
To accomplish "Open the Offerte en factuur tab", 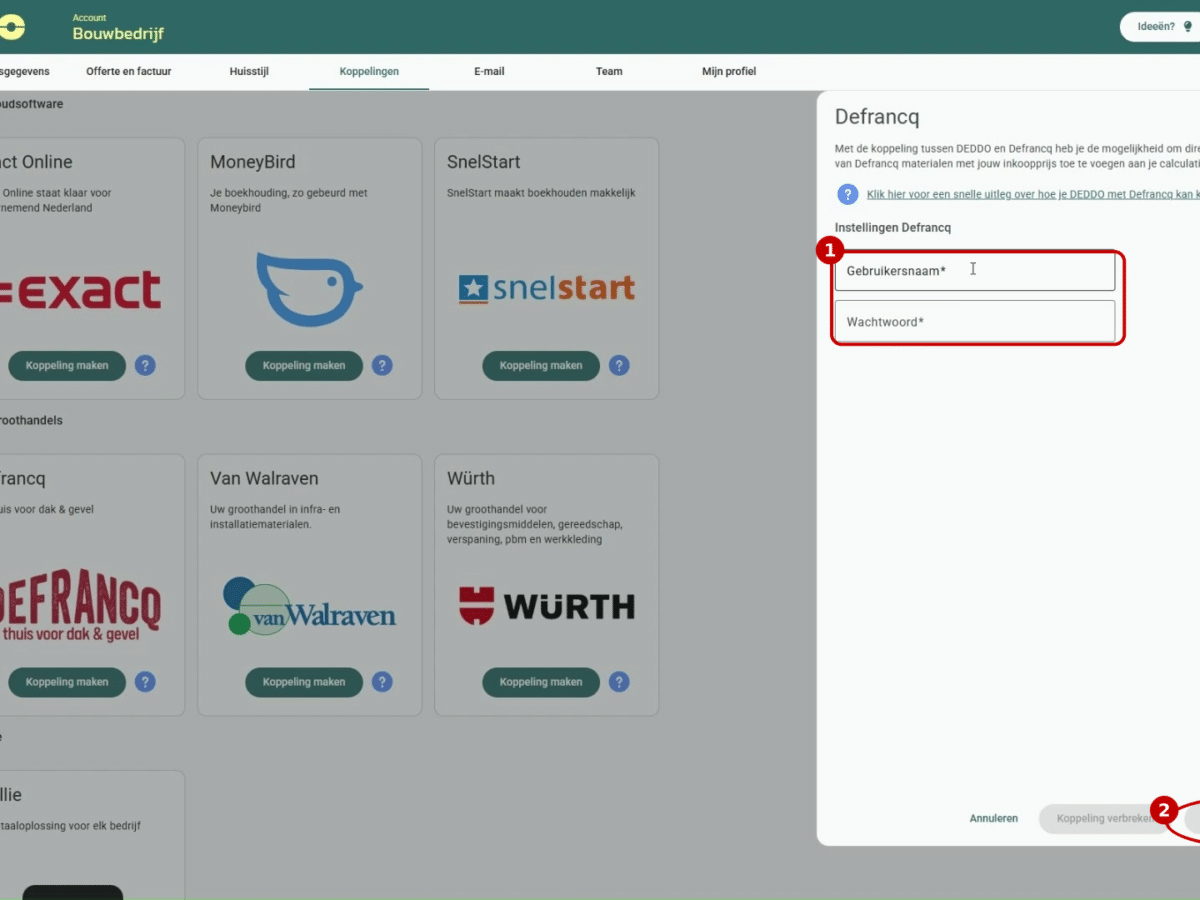I will (x=128, y=71).
